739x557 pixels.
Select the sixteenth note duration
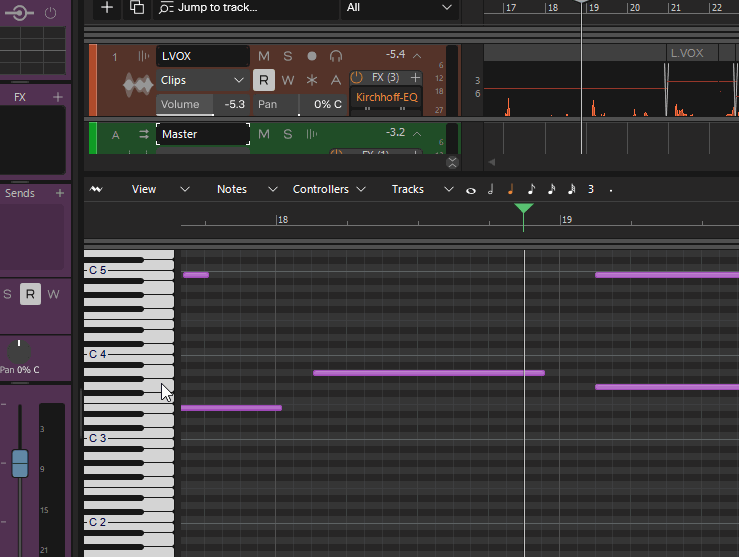coord(551,189)
